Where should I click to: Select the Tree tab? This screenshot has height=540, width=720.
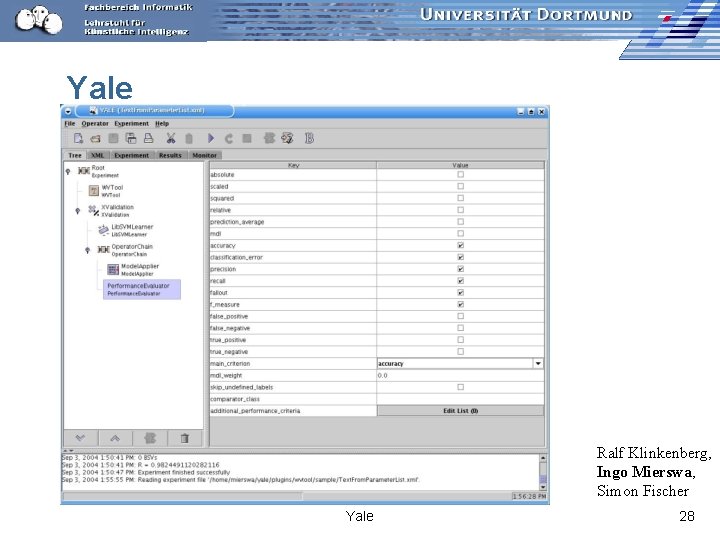coord(74,155)
